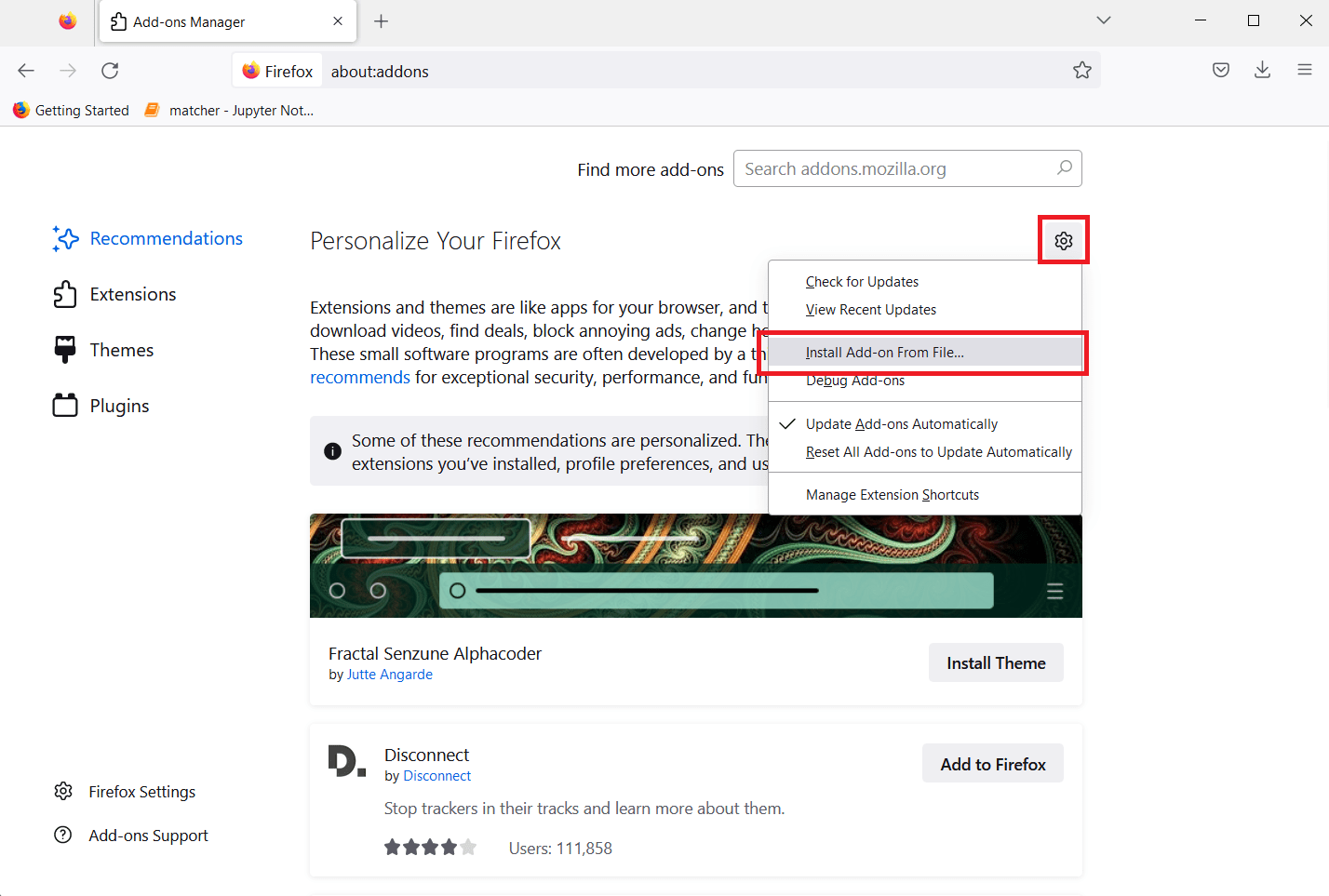Screen dimensions: 1329x896
Task: Minimize the Firefox window
Action: (1201, 20)
